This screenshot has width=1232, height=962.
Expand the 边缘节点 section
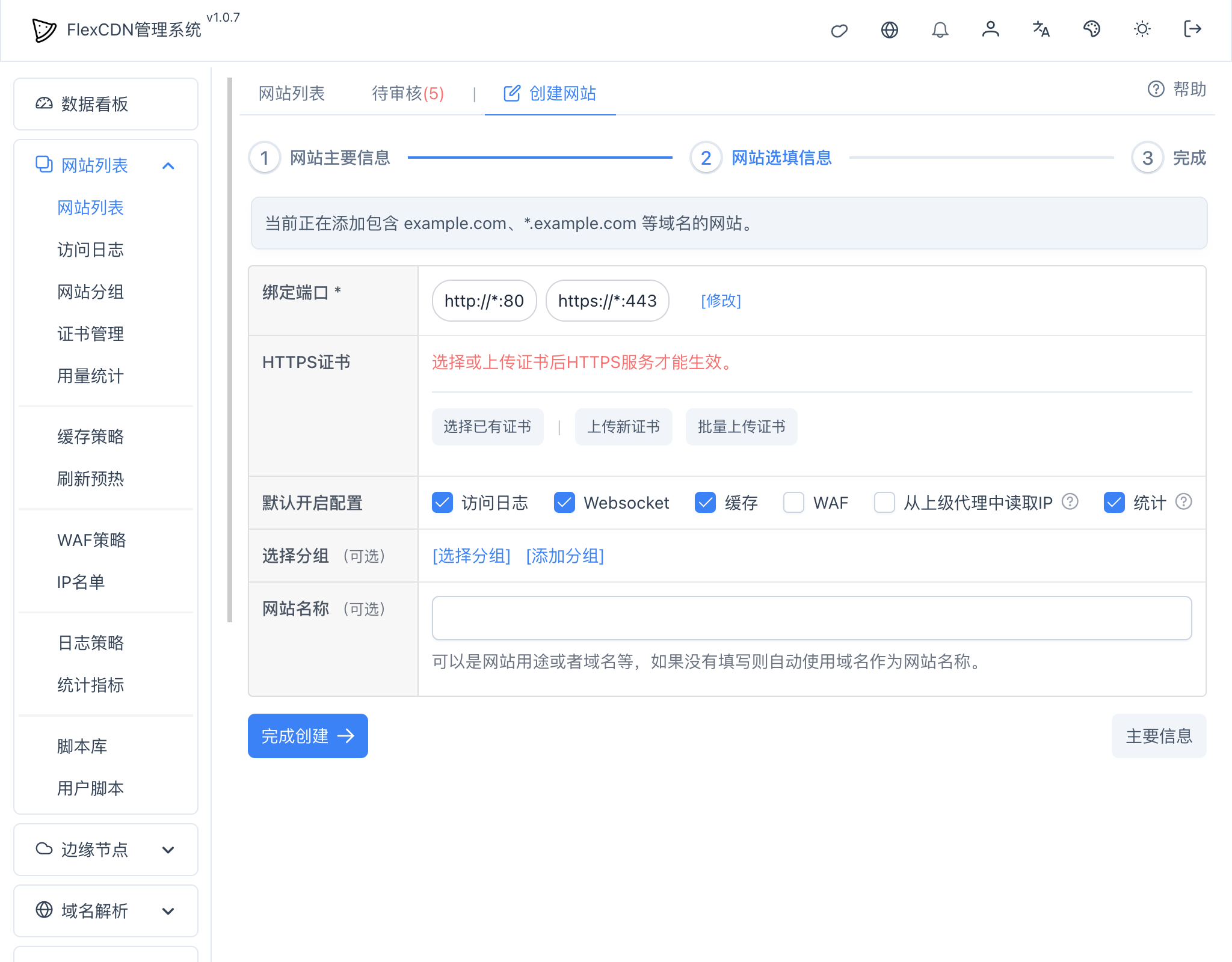(x=168, y=850)
